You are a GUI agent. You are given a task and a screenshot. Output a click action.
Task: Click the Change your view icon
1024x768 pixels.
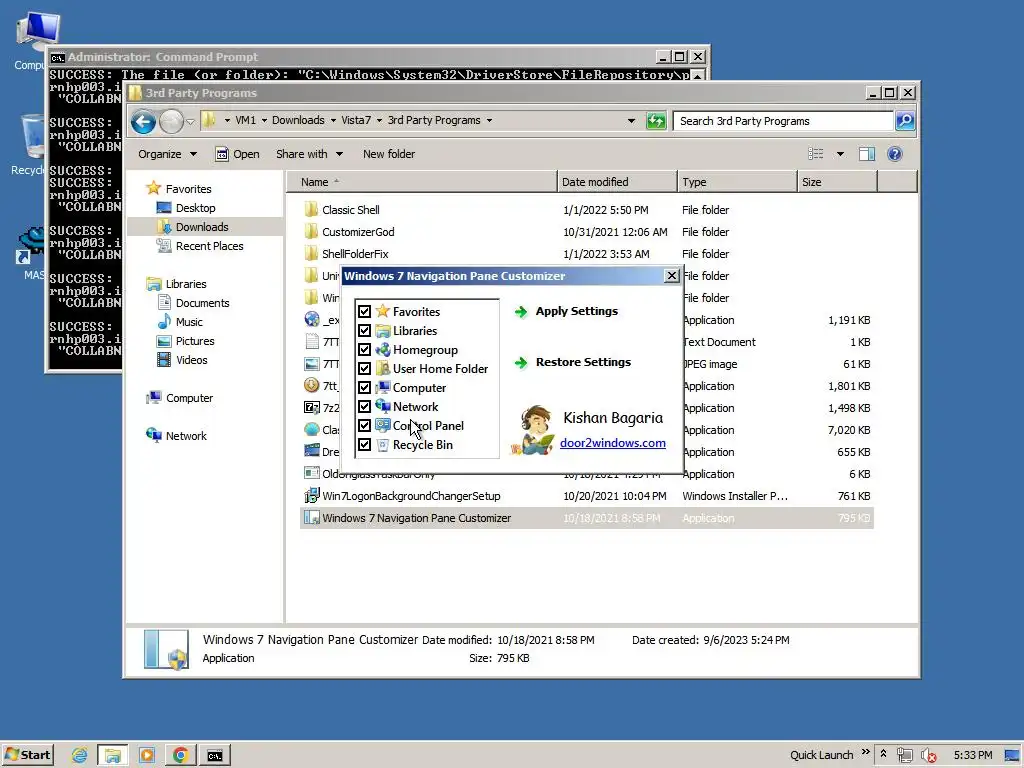816,154
